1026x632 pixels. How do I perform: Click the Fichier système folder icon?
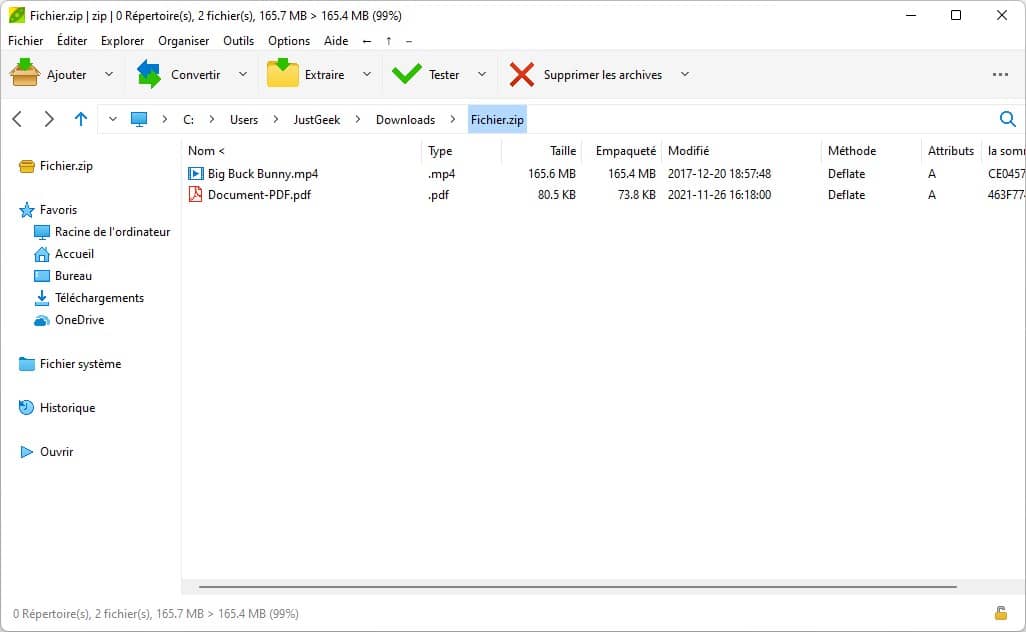(27, 364)
